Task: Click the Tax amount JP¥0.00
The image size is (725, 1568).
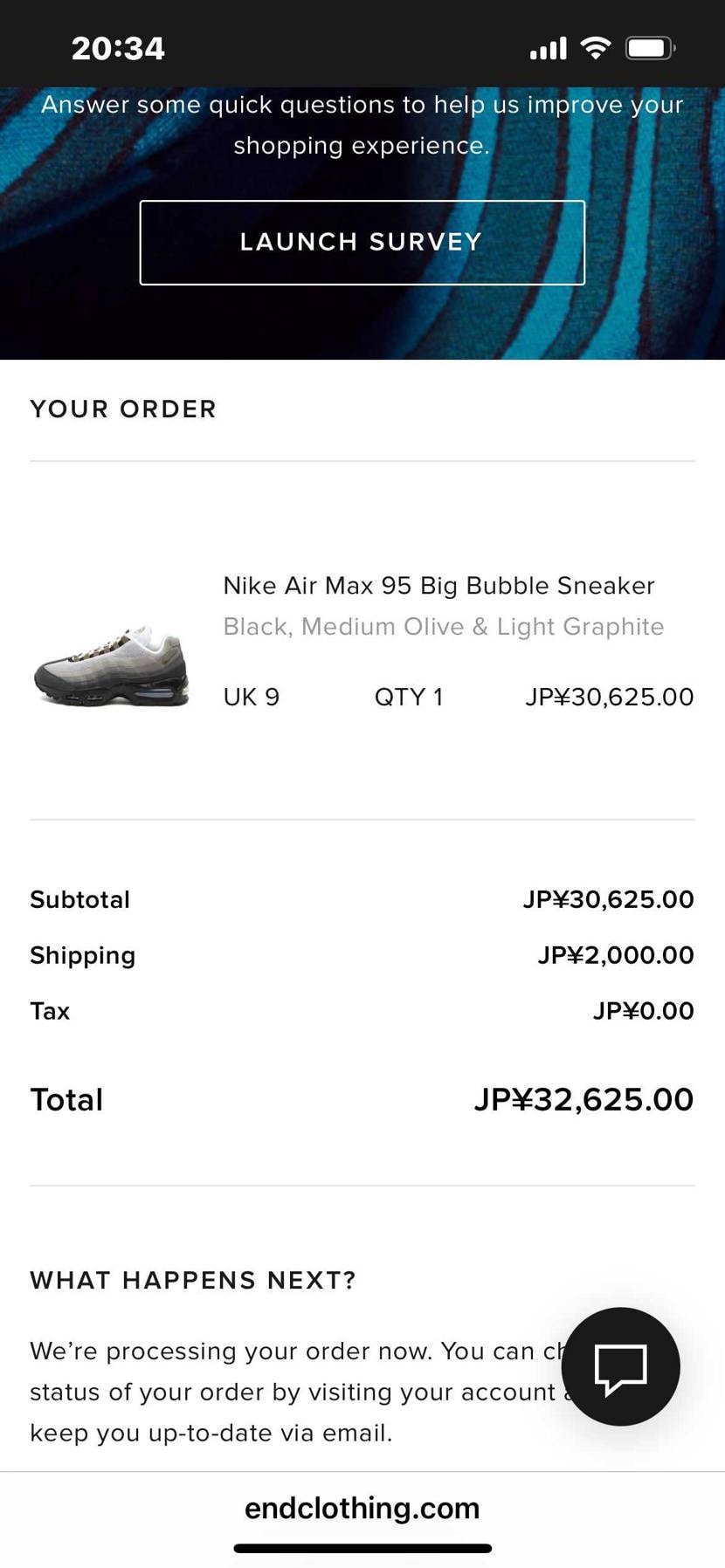Action: (643, 1011)
